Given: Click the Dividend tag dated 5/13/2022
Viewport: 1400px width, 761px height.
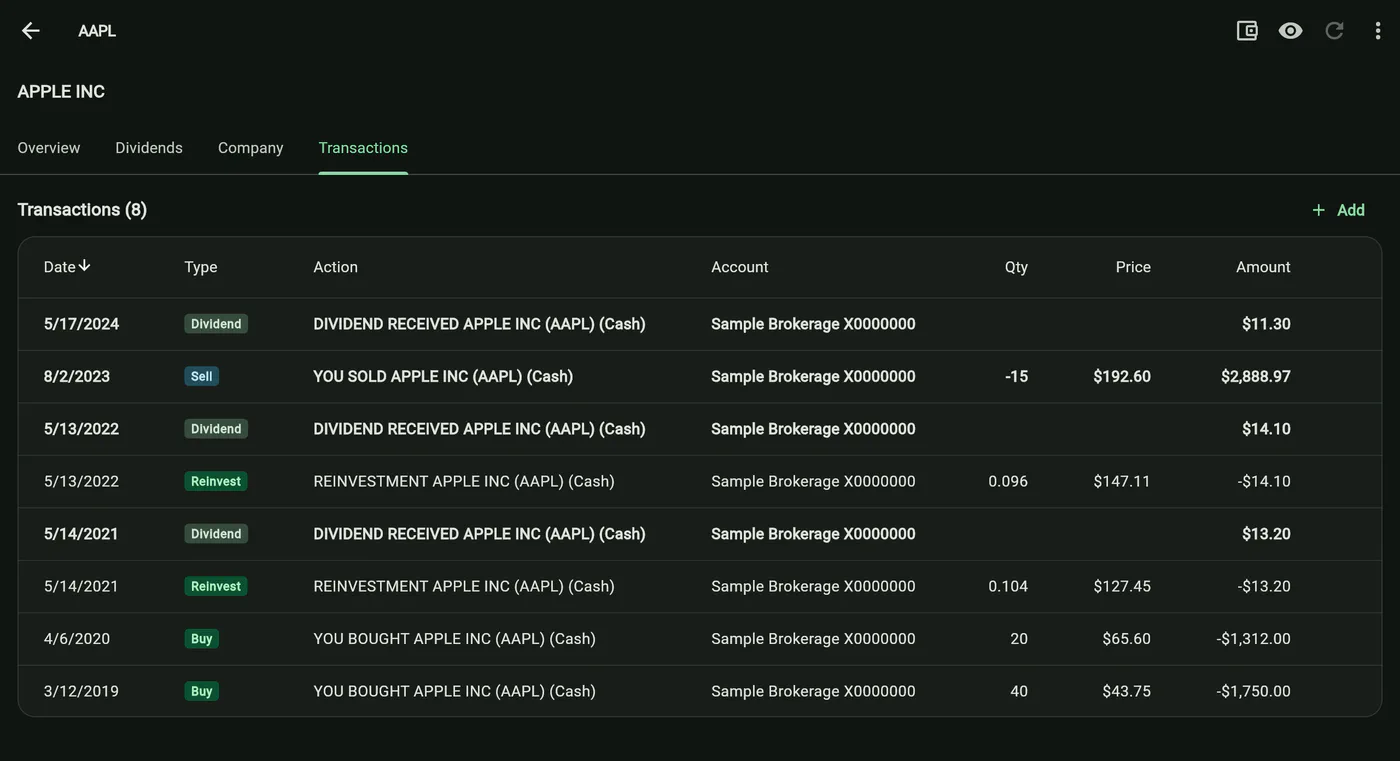Looking at the screenshot, I should click(216, 429).
